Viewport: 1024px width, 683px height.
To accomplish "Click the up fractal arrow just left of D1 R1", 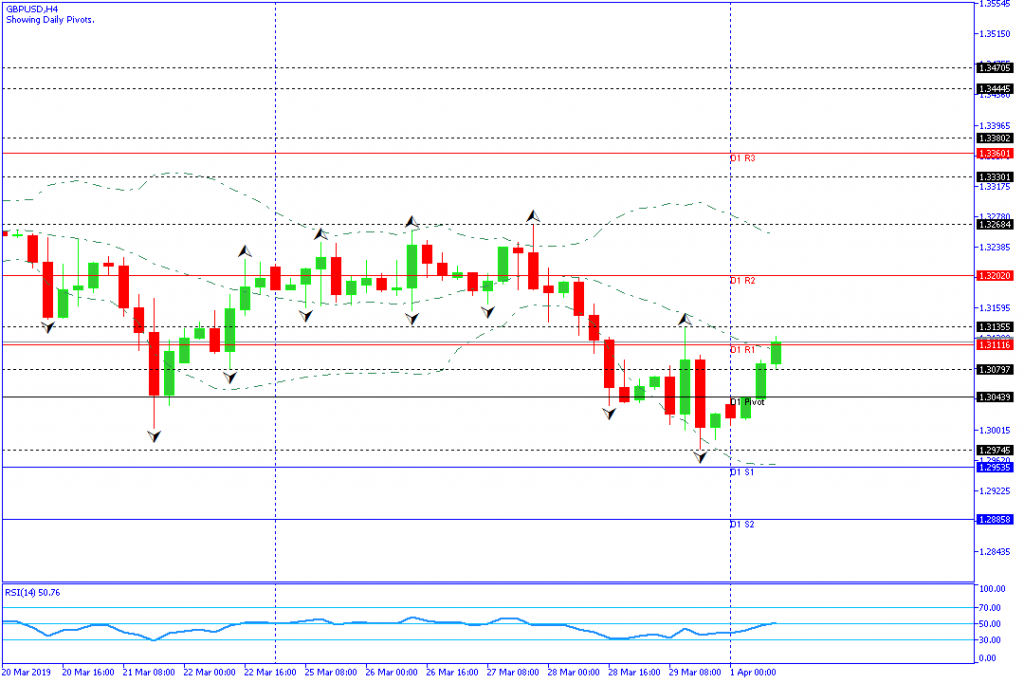I will pyautogui.click(x=685, y=319).
